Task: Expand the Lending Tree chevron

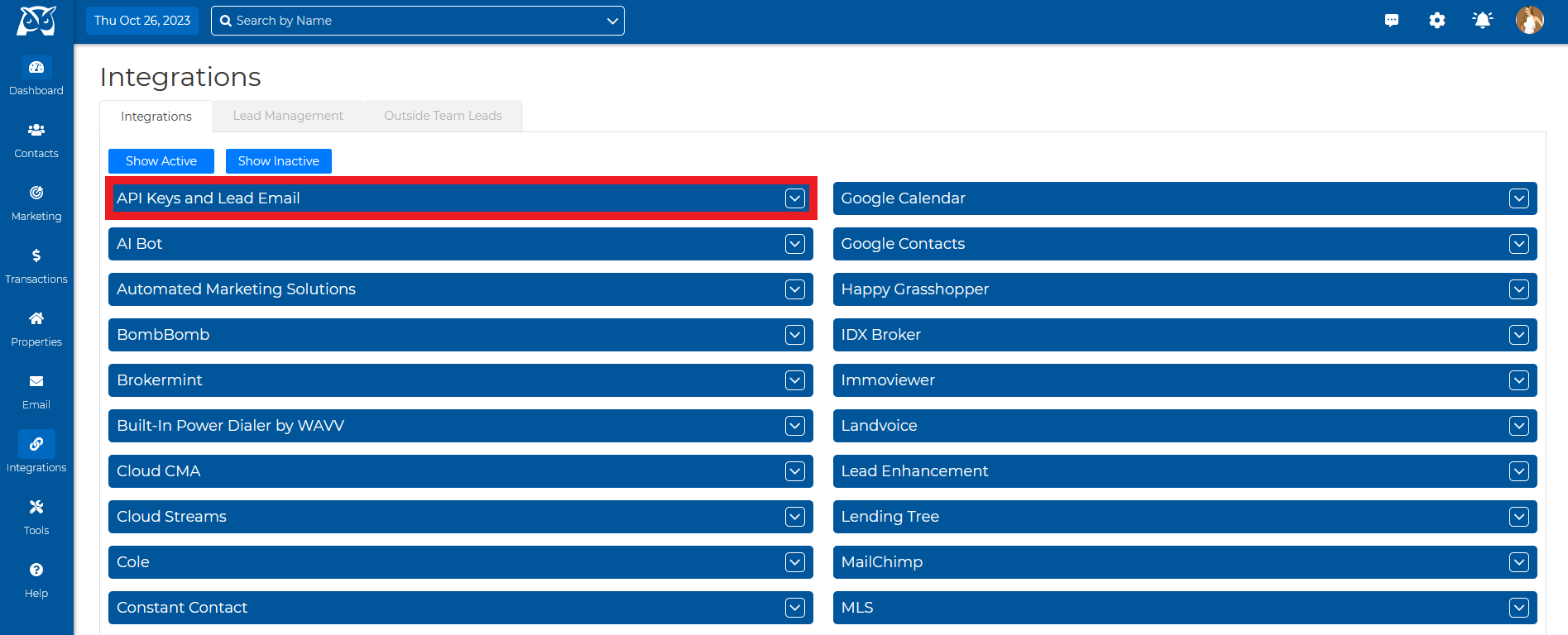Action: 1519,517
